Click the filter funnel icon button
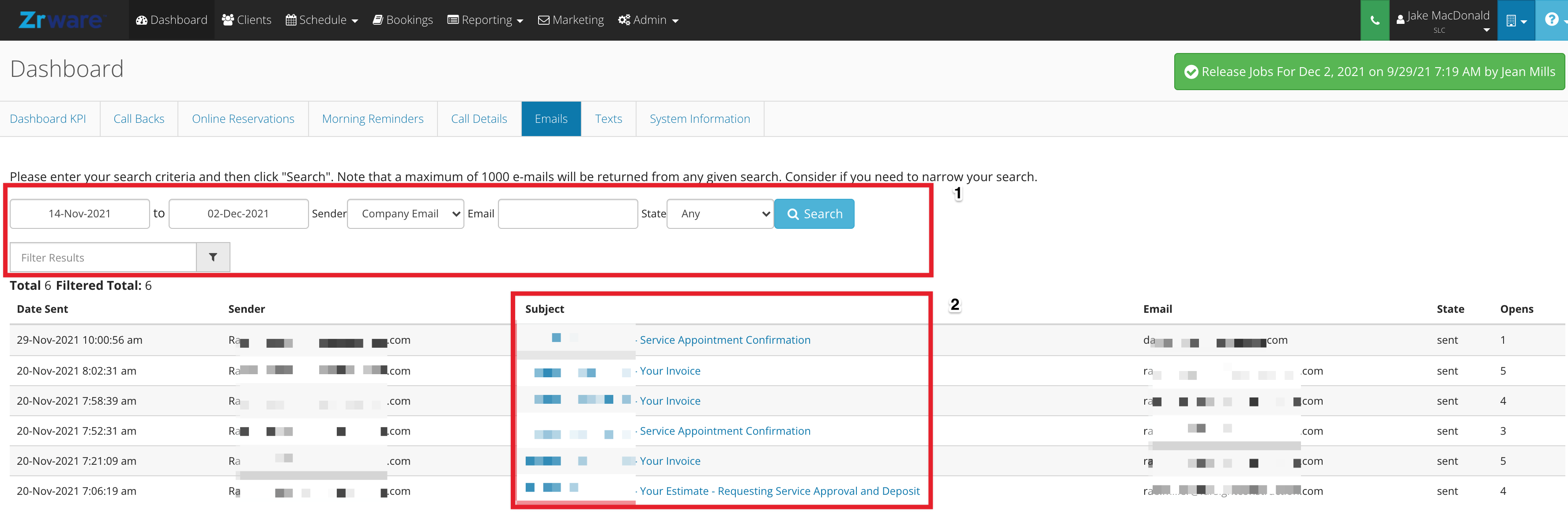 point(213,257)
